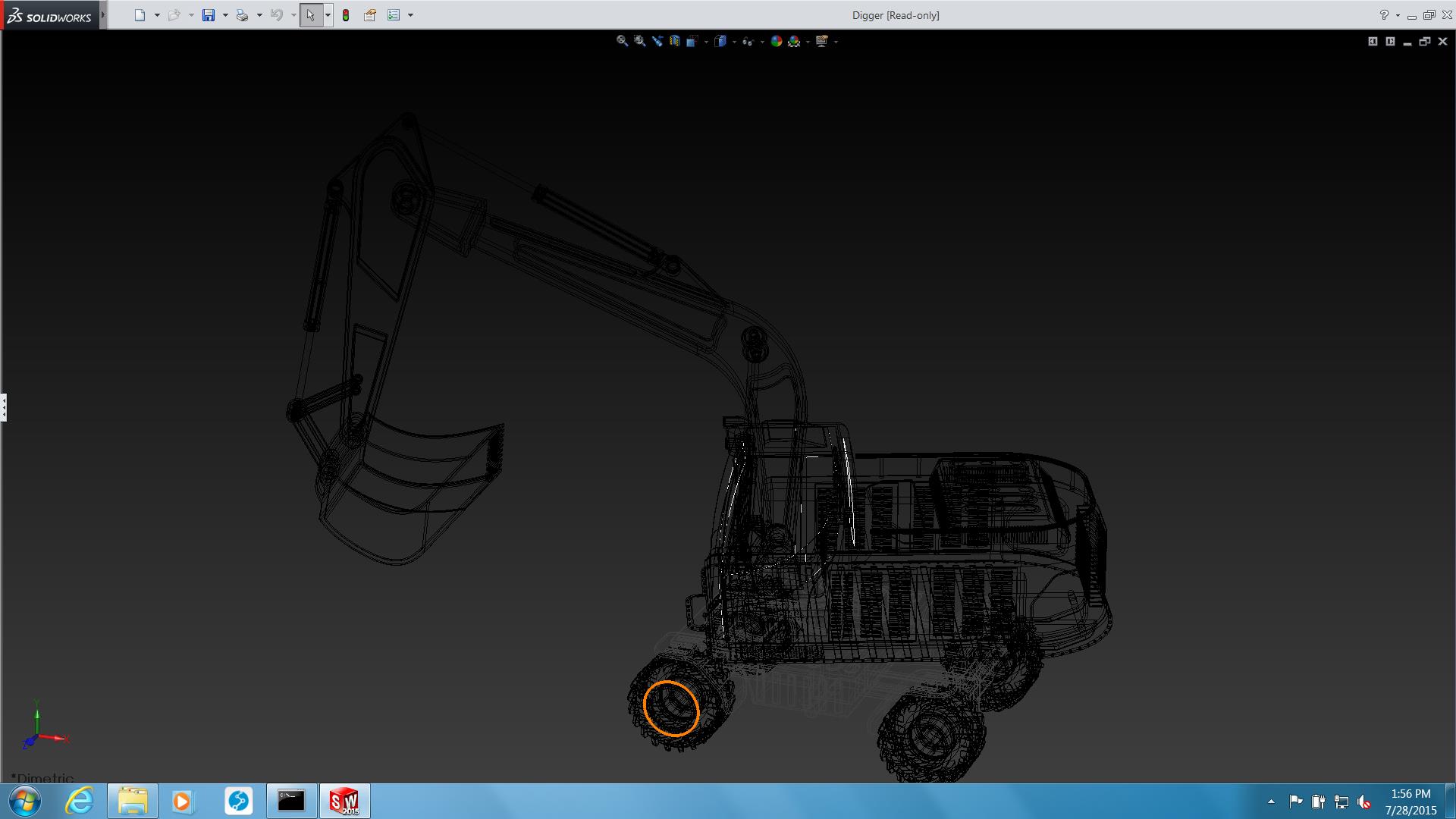Open the Options checklist icon

[394, 15]
